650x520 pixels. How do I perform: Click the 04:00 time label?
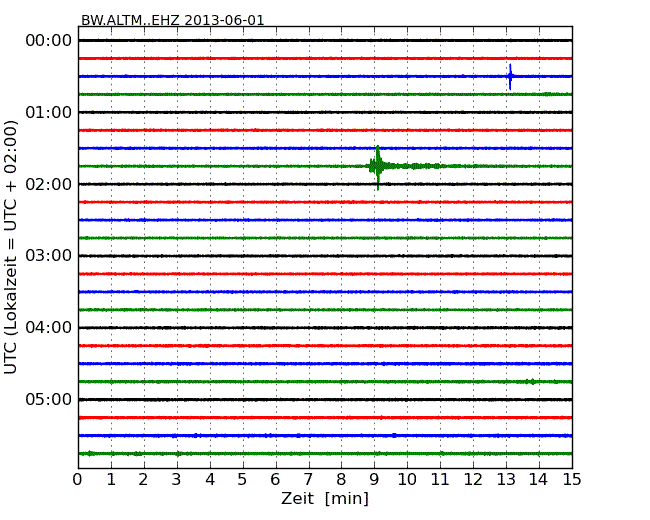49,328
